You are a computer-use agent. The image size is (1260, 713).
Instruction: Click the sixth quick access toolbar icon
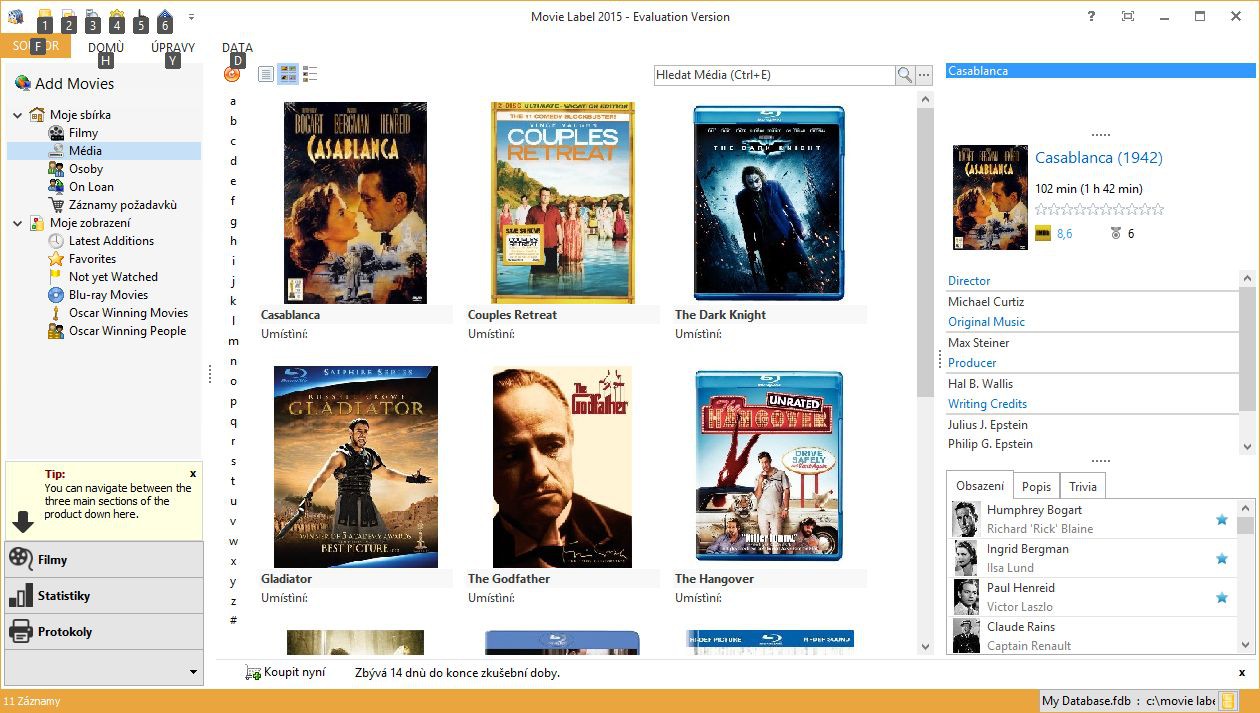(165, 17)
